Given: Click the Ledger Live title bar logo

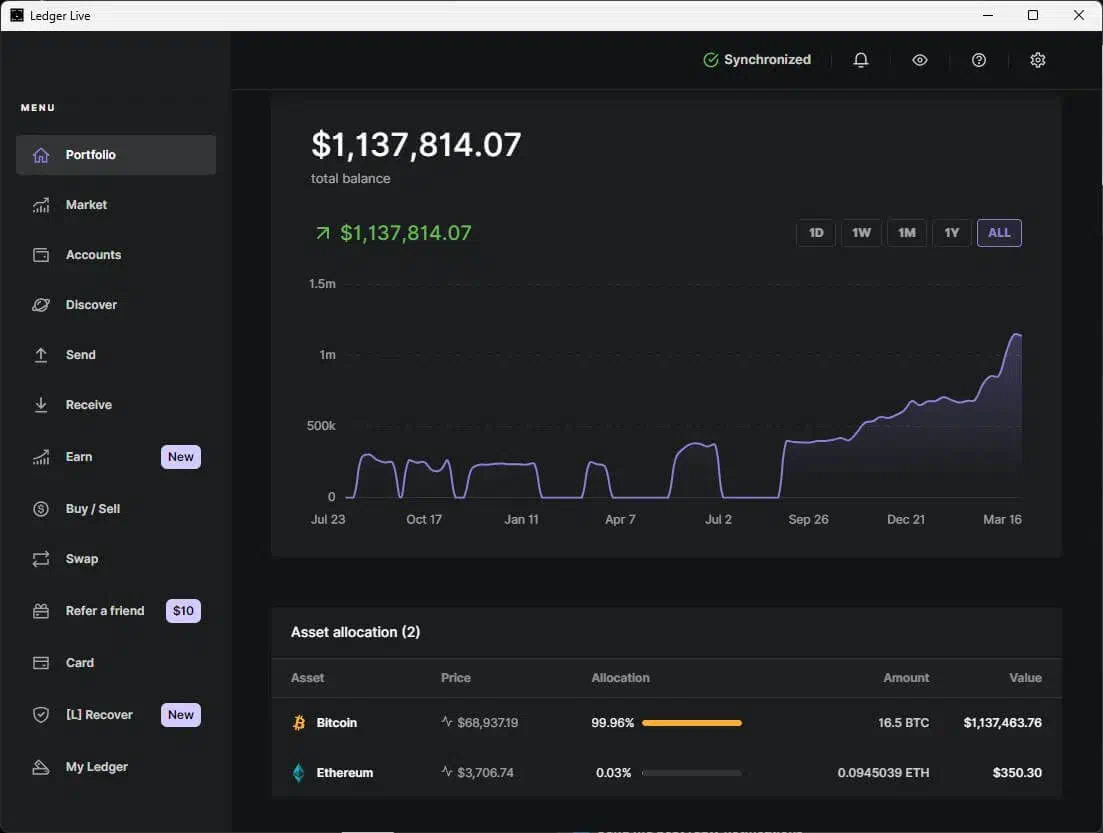Looking at the screenshot, I should coord(17,15).
